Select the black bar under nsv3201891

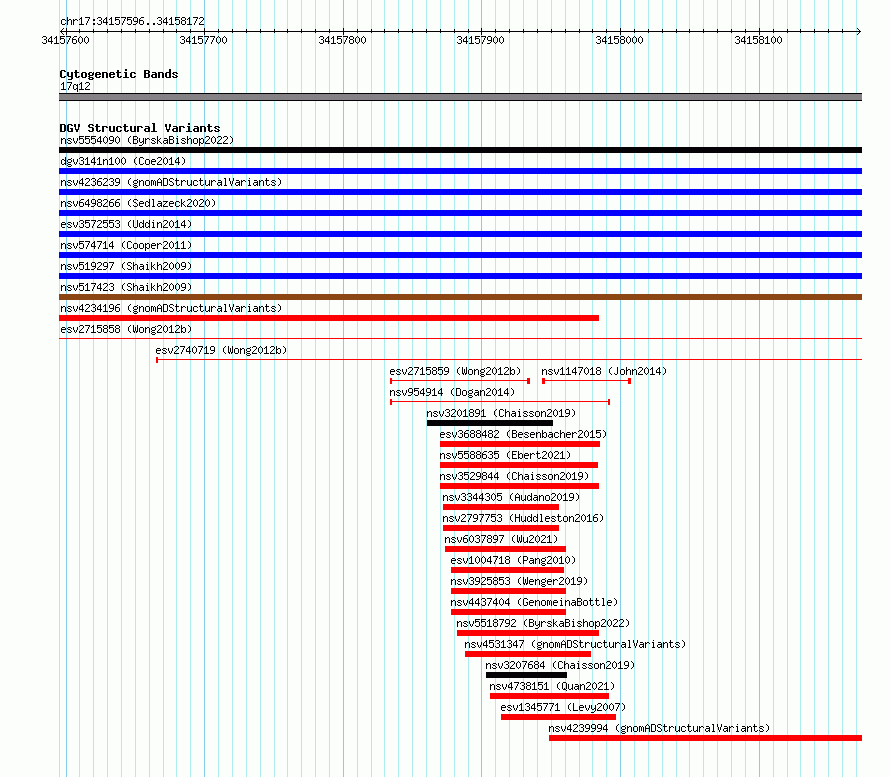click(490, 423)
